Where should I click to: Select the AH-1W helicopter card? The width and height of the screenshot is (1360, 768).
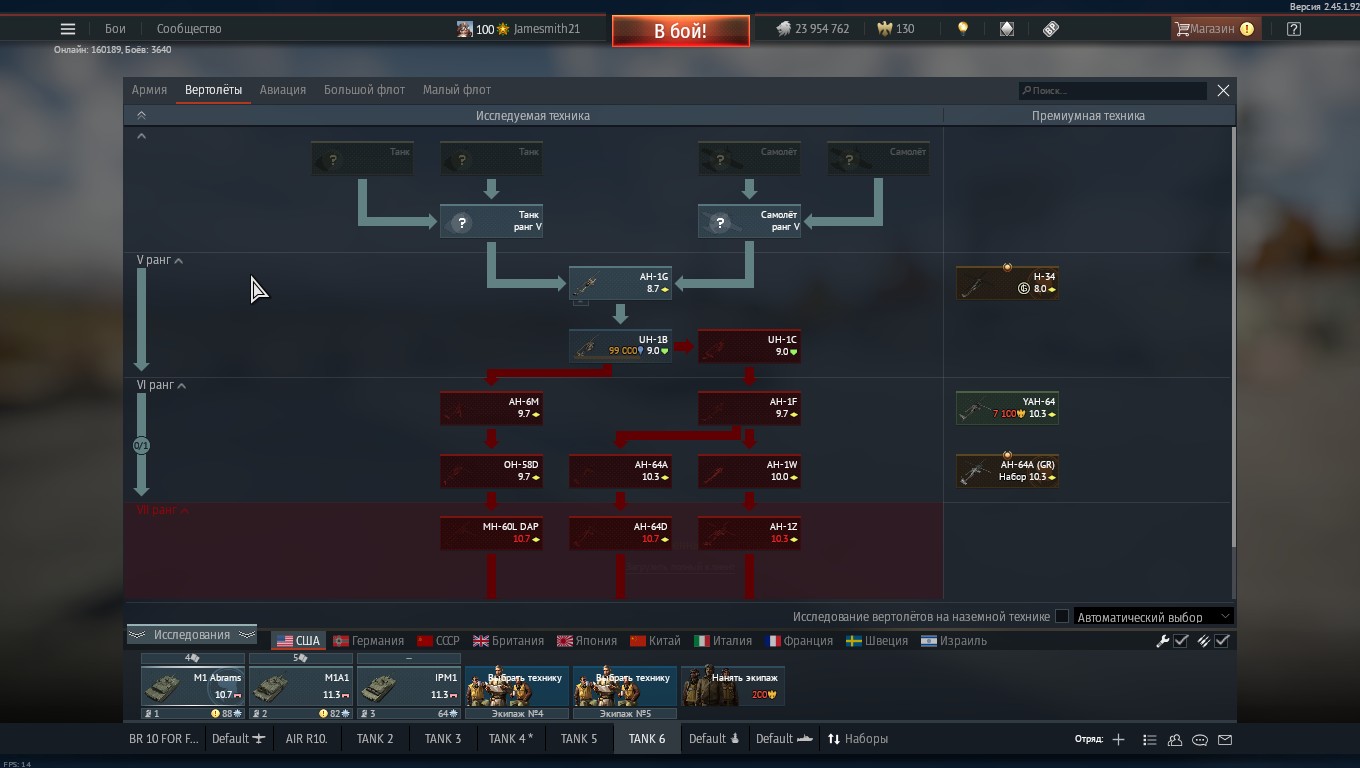[x=749, y=471]
